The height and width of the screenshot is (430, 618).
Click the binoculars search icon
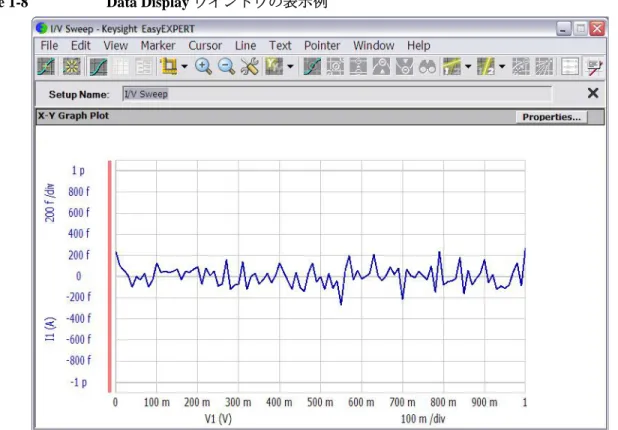point(428,66)
